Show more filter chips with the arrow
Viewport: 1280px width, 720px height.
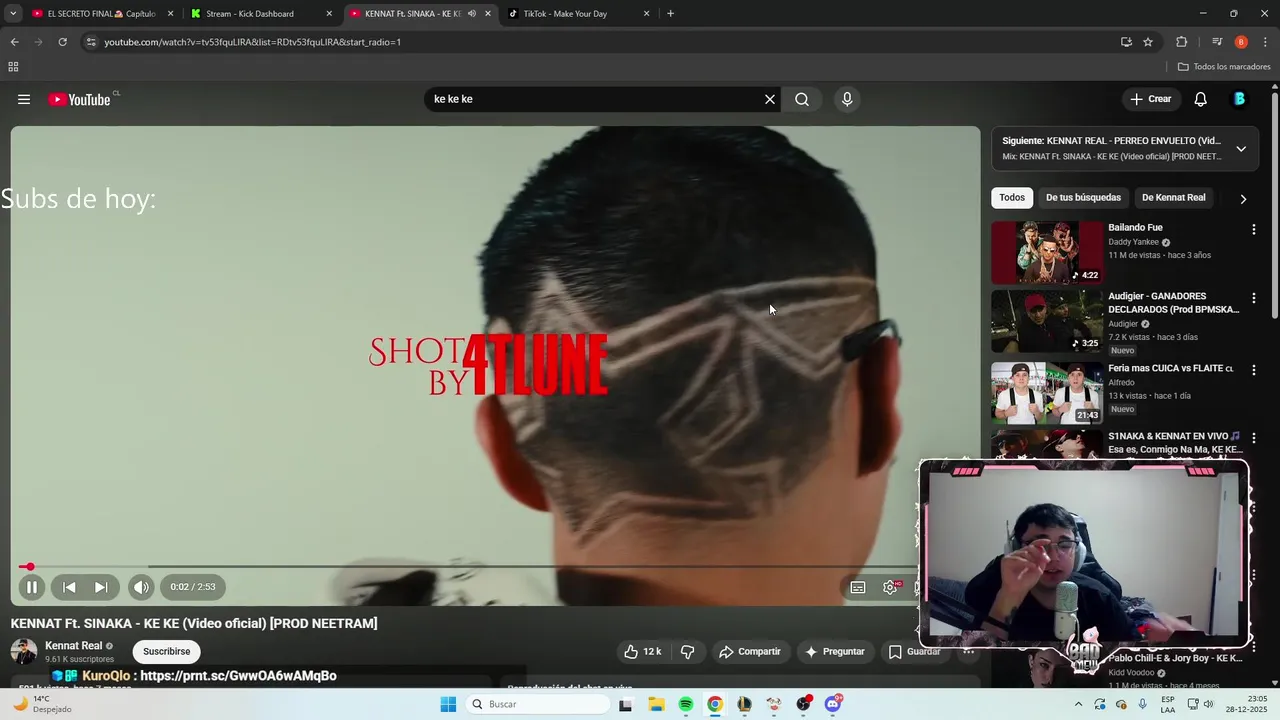click(1243, 198)
